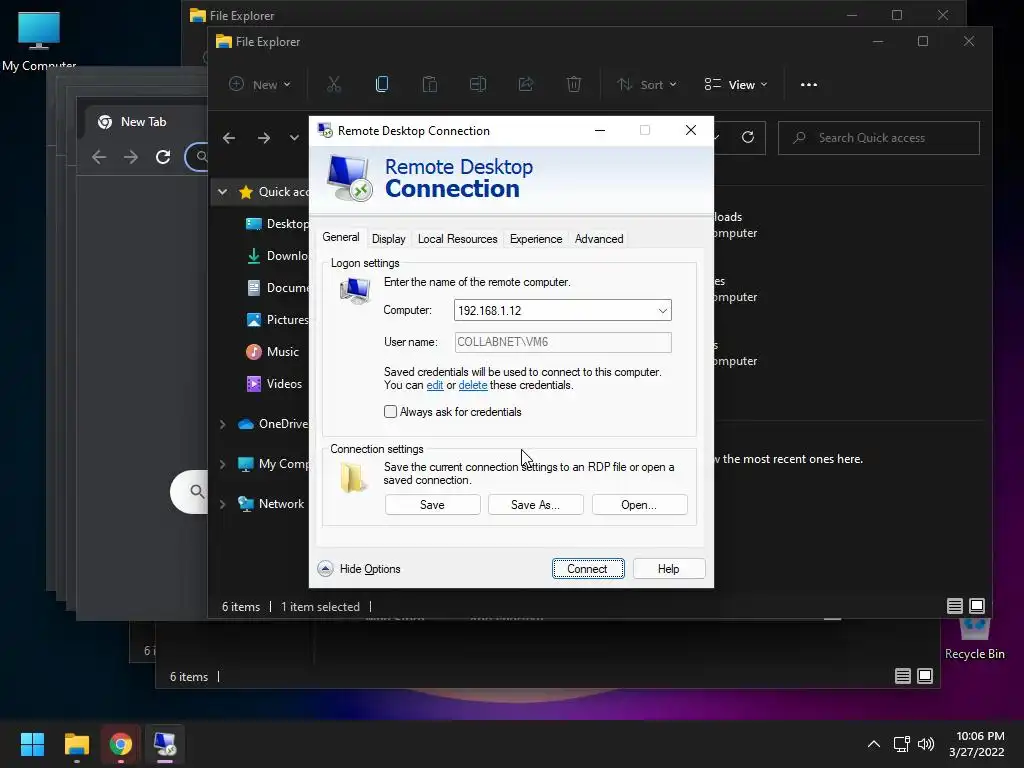
Task: Go forward in File Explorer navigation
Action: pos(264,138)
